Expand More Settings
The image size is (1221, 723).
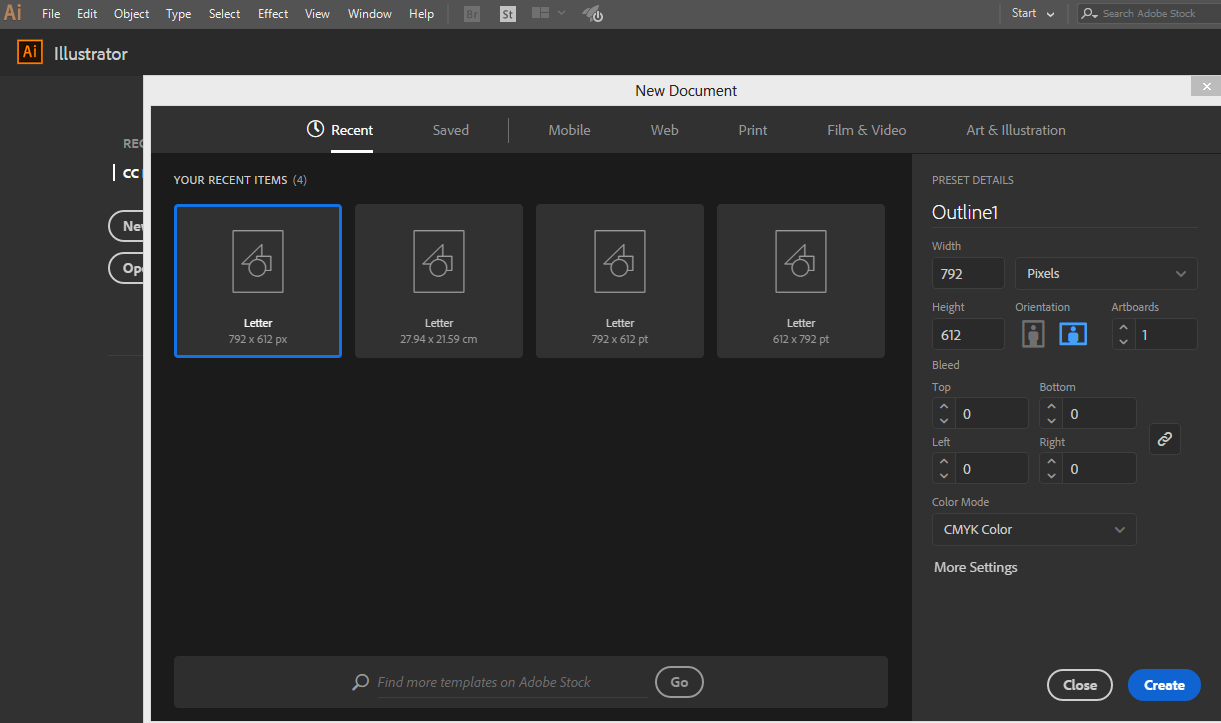point(976,567)
